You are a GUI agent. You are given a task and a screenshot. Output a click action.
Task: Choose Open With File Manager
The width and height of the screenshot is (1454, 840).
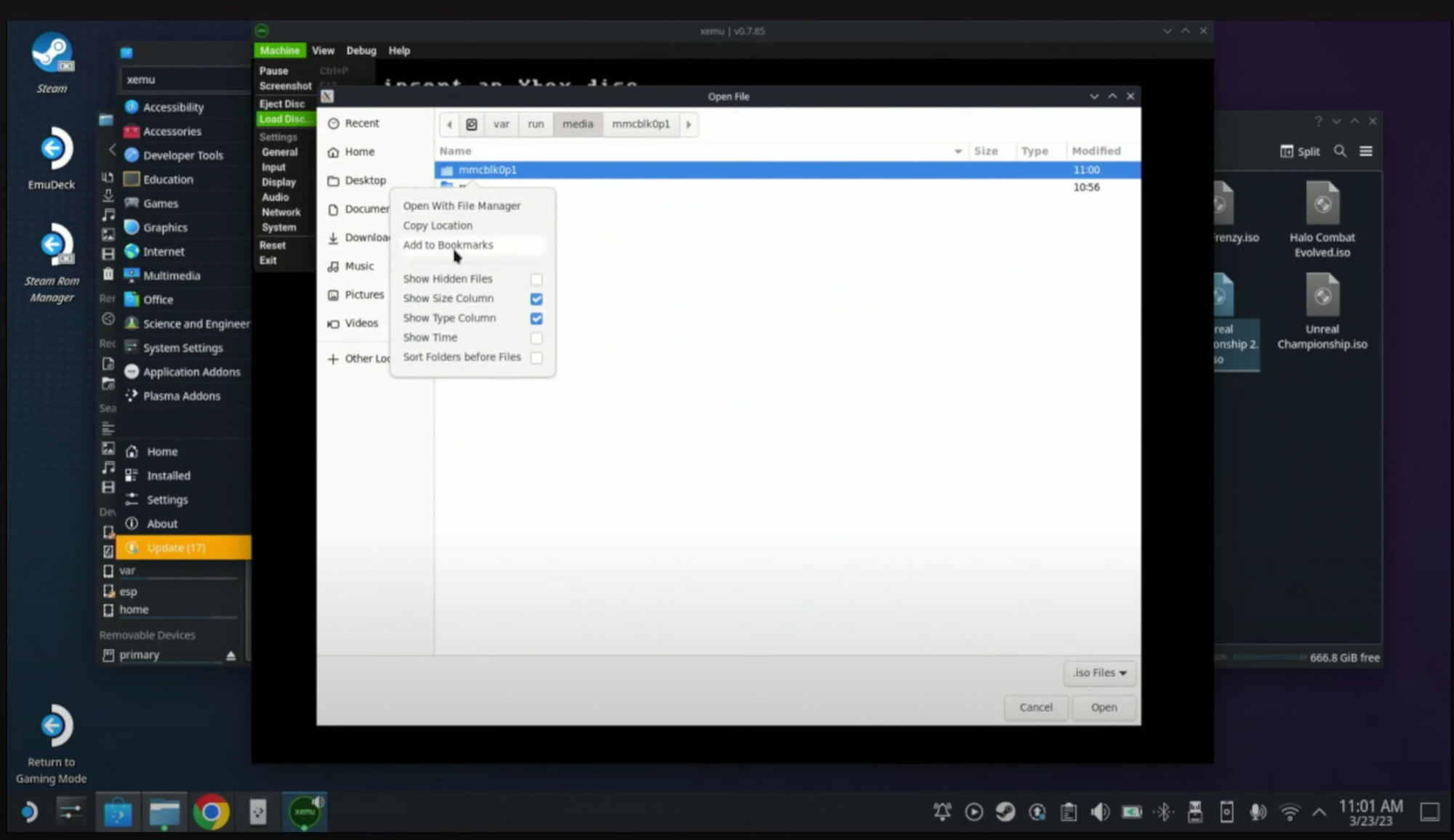pos(462,206)
